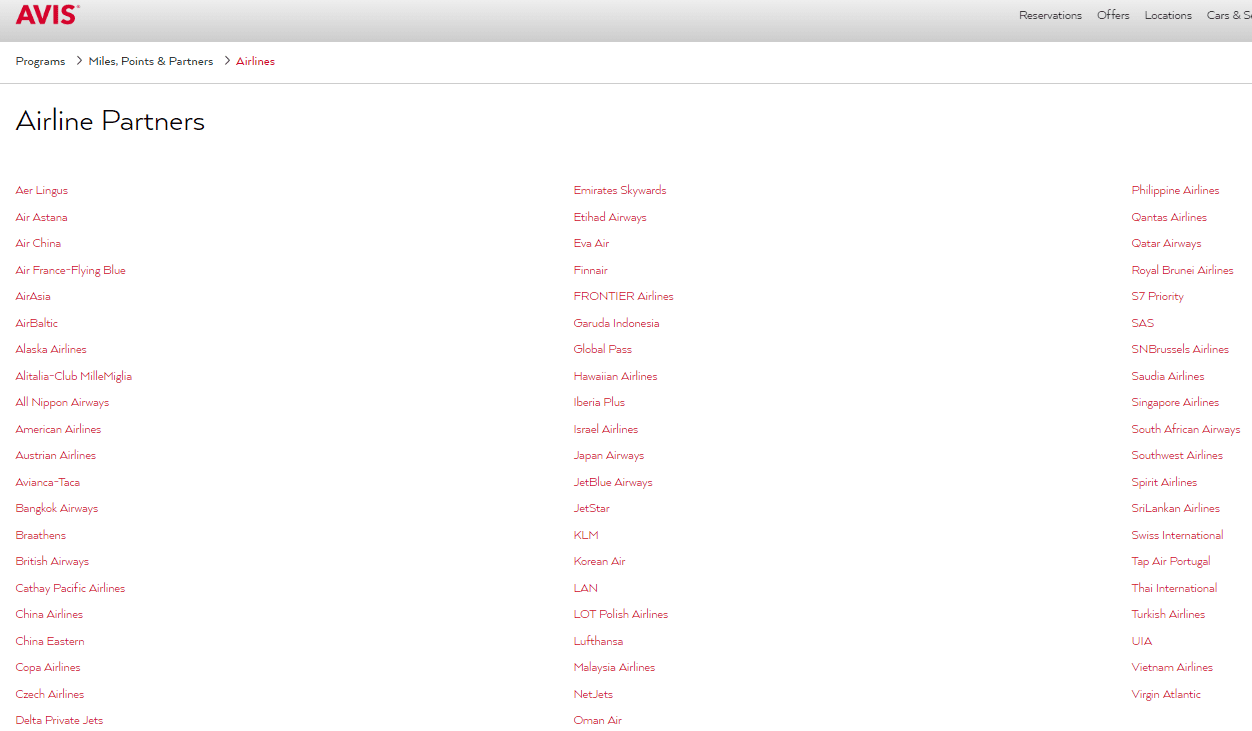Click the AVIS logo
Viewport: 1252px width, 731px height.
coord(47,14)
